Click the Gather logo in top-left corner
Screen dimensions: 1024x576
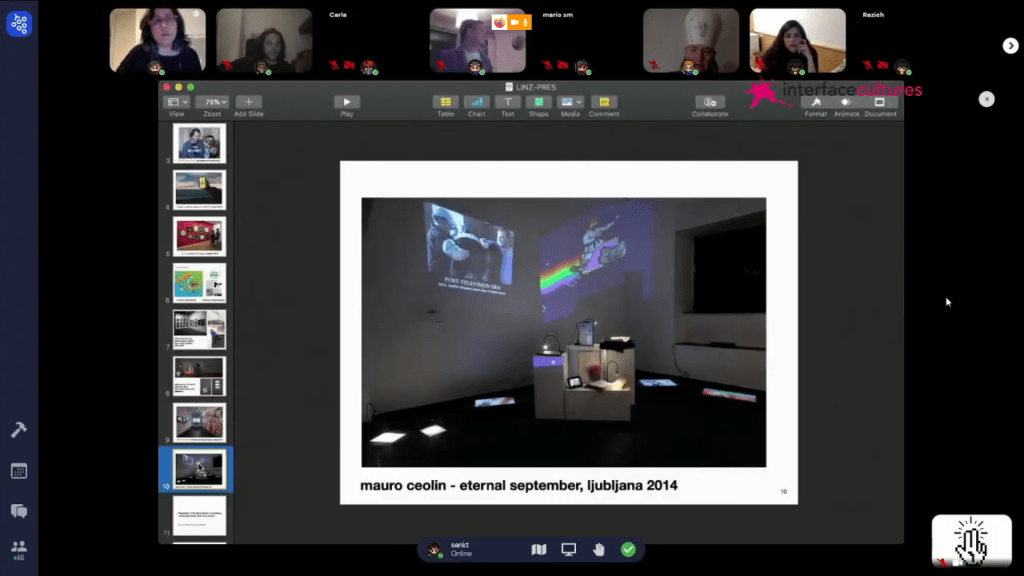19,24
